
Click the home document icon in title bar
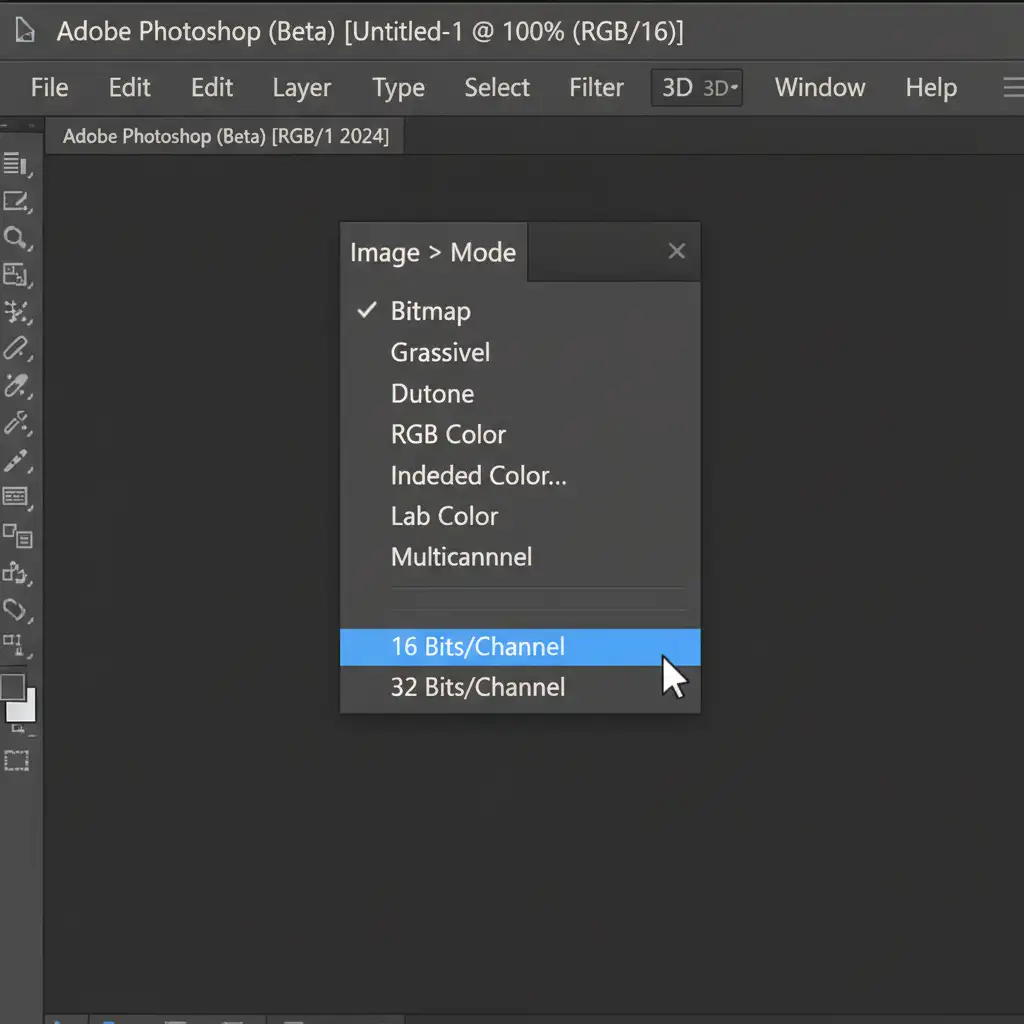(22, 31)
